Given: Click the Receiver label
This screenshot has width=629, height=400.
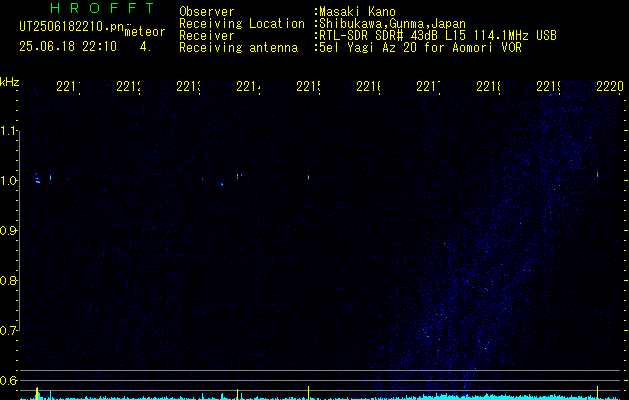Looking at the screenshot, I should [x=207, y=35].
